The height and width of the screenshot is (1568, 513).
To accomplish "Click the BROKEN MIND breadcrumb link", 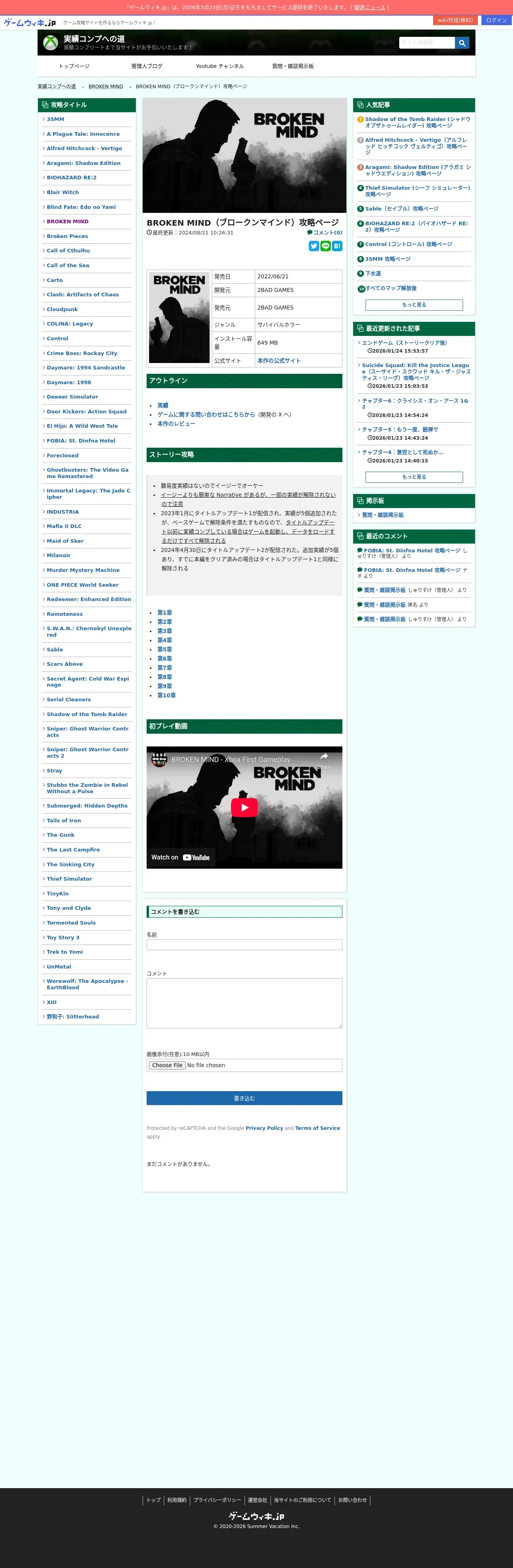I will (x=106, y=86).
